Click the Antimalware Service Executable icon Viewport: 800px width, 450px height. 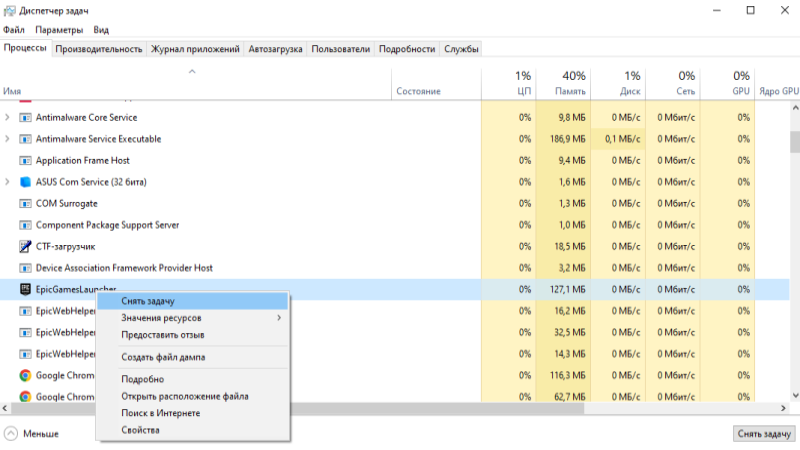(x=25, y=139)
